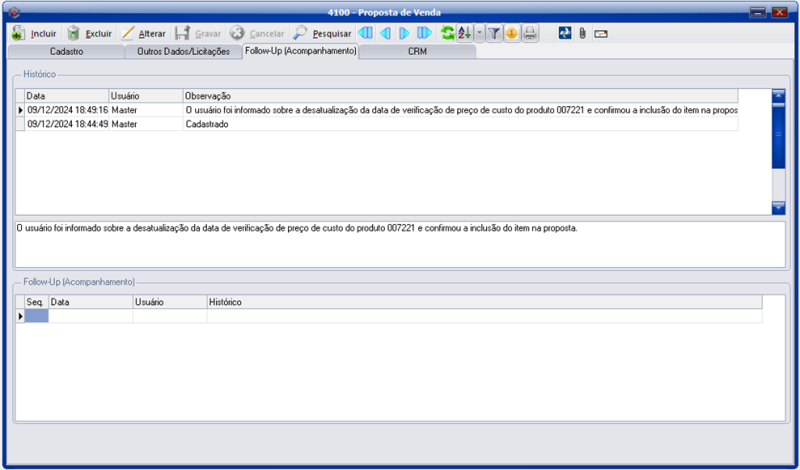Jump to the last record arrow
800x470 pixels.
coord(424,33)
